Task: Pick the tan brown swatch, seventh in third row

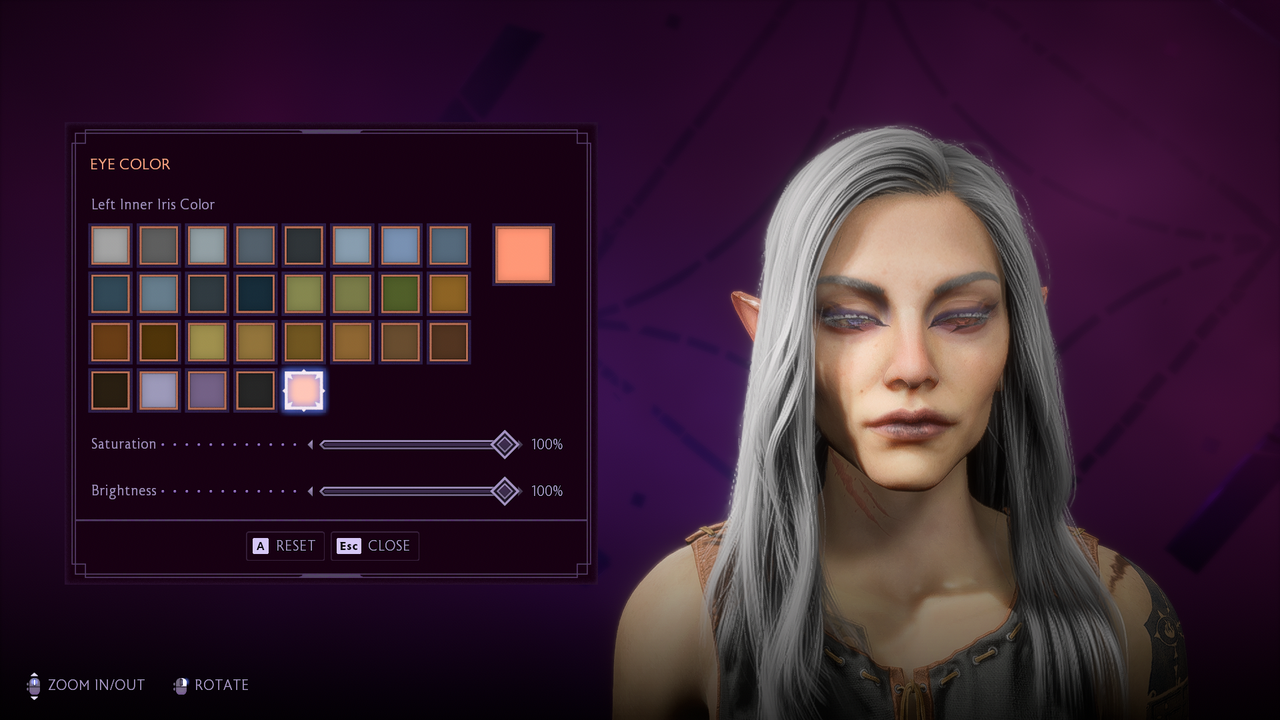Action: pyautogui.click(x=400, y=342)
